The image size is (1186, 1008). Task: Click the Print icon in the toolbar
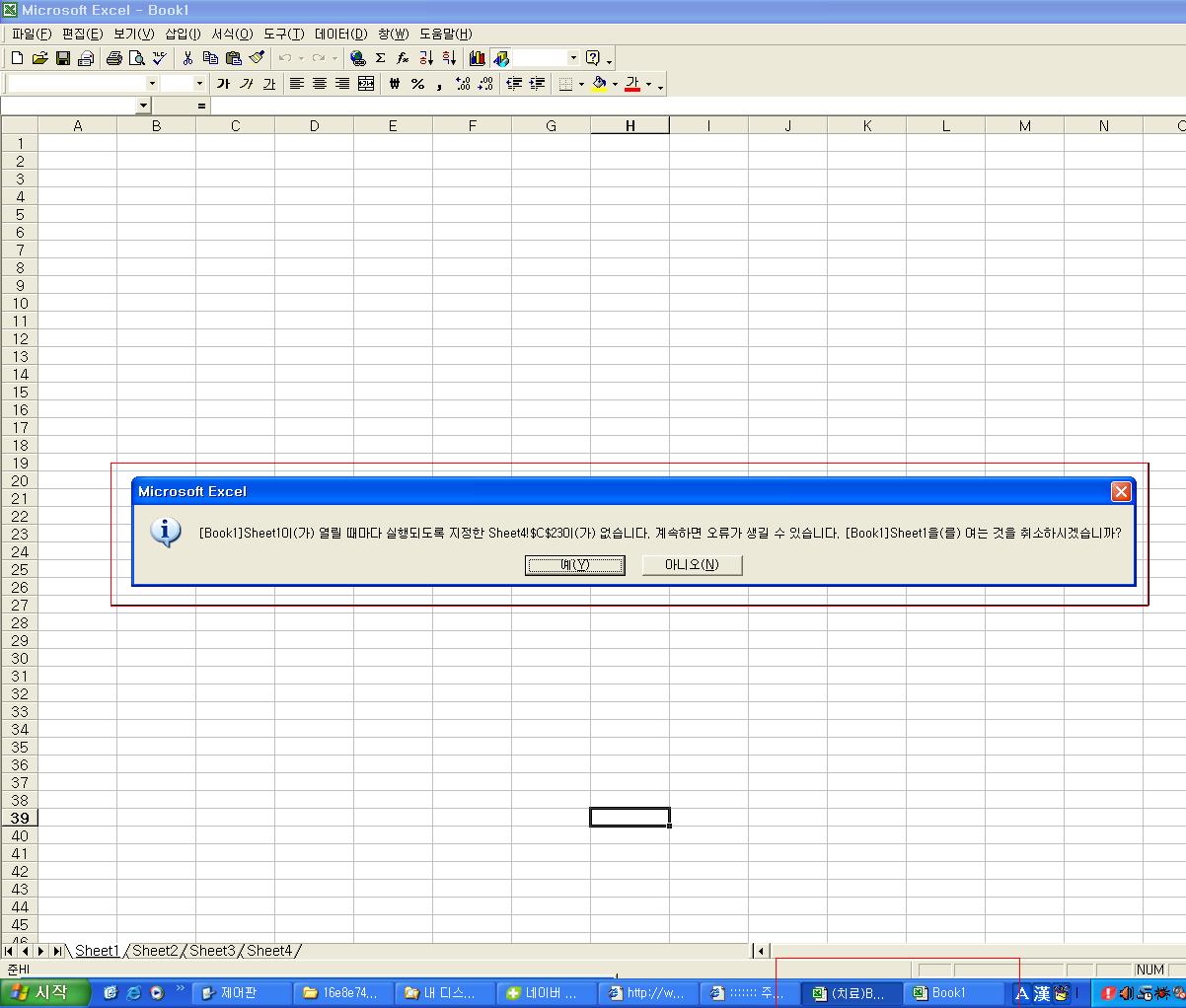[x=113, y=58]
